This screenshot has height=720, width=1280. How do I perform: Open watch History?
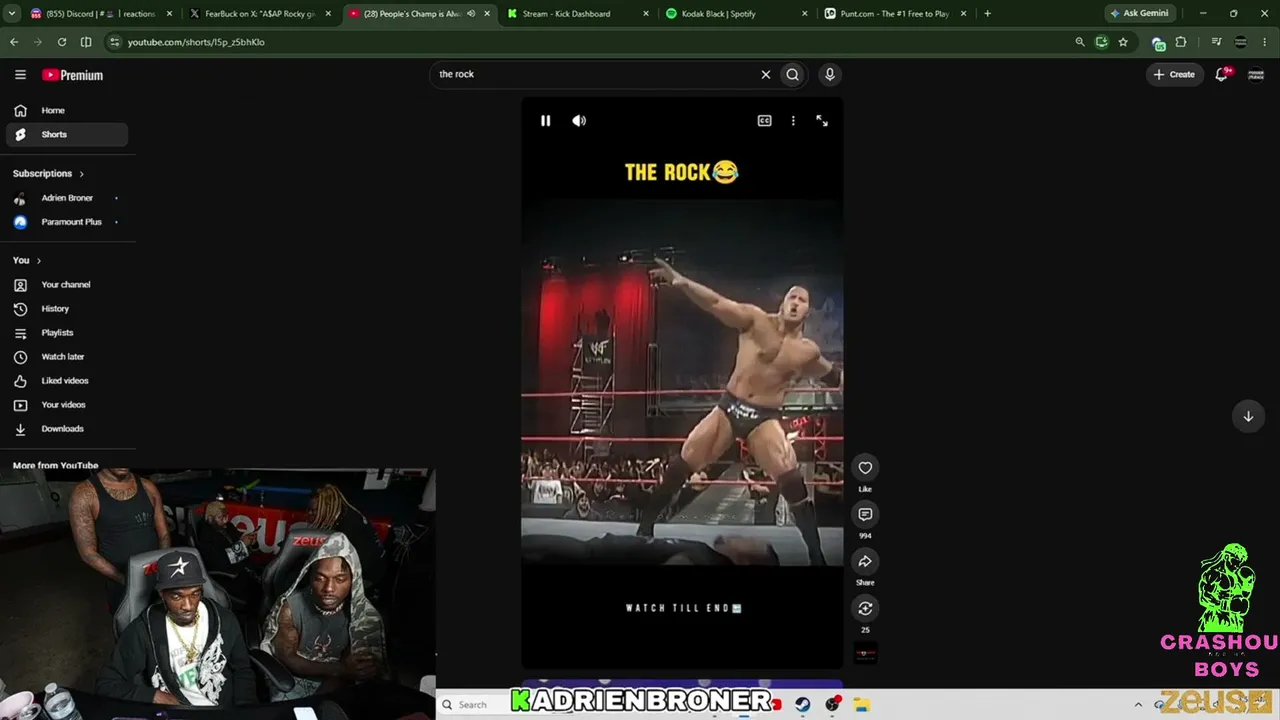point(67,309)
